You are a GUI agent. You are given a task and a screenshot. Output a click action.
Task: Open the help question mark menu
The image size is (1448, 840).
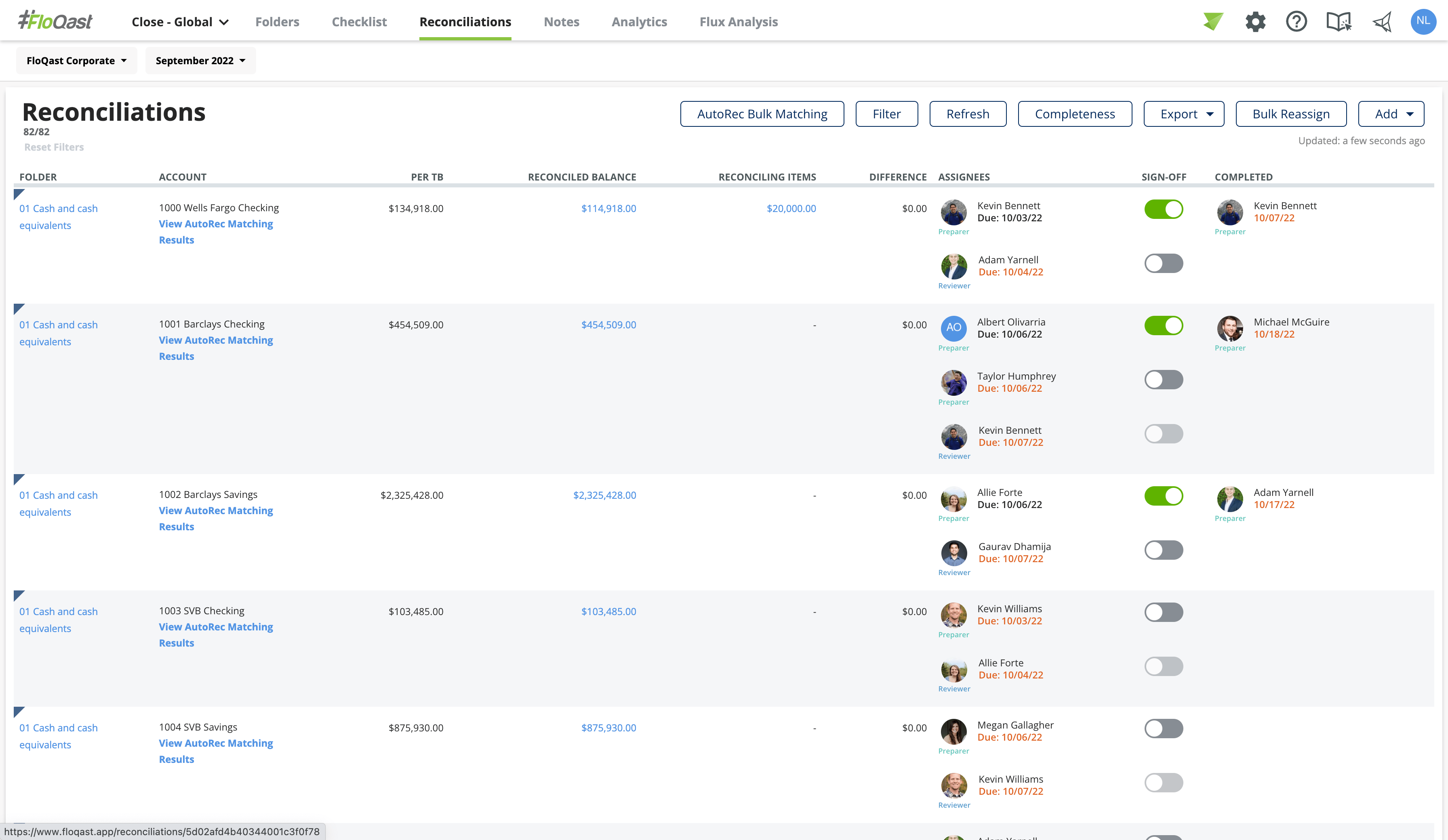1296,21
